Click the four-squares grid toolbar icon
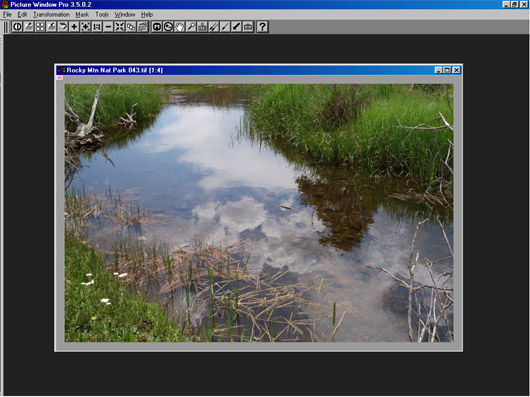530x397 pixels. coord(40,27)
